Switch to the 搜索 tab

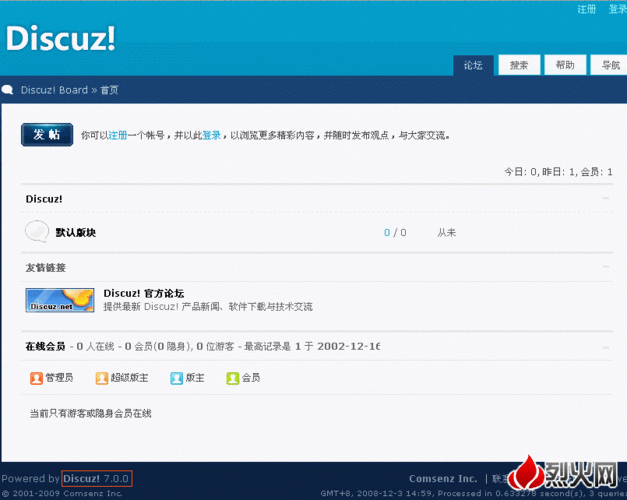519,65
